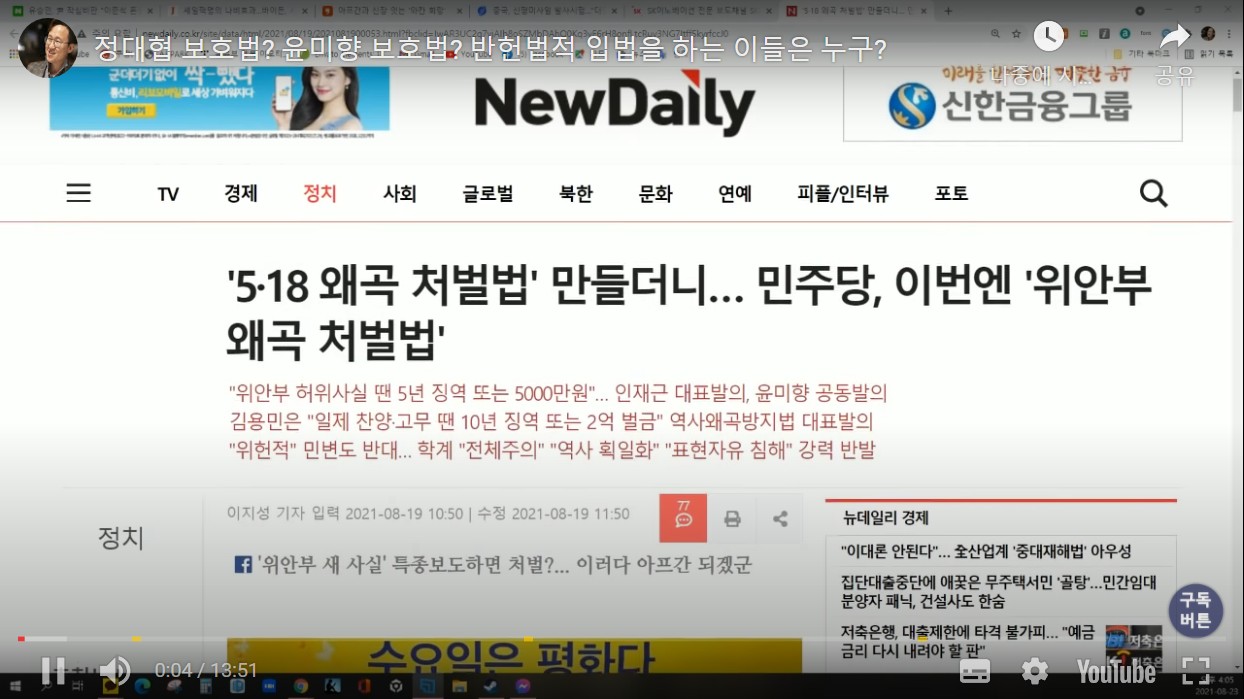Open the TV section in navigation

[x=168, y=194]
